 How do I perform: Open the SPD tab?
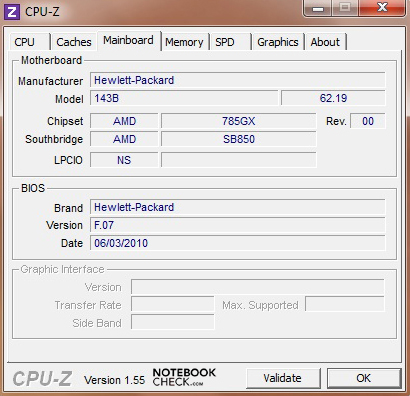(230, 42)
